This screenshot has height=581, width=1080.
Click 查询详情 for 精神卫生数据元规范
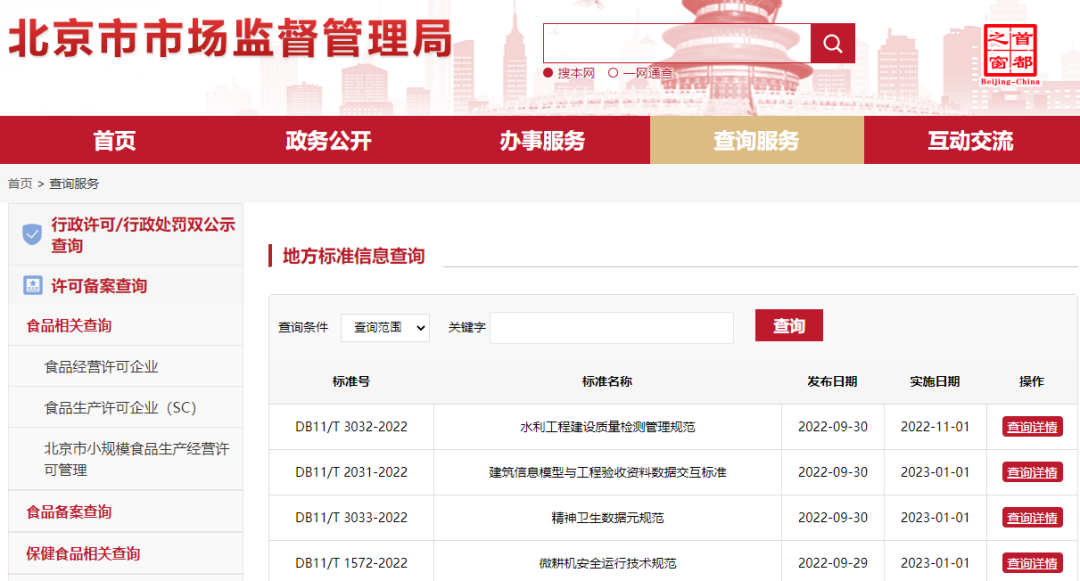(1031, 517)
